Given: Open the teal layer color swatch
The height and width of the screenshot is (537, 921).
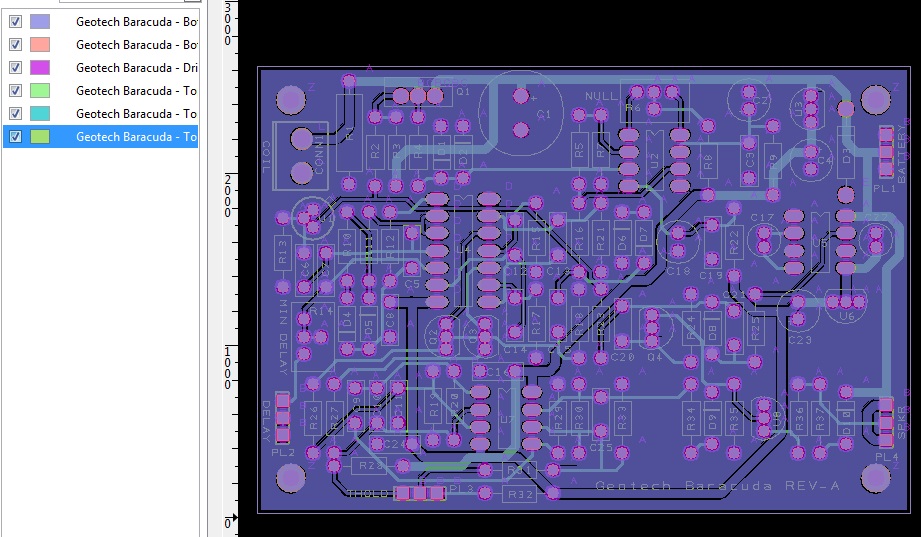Looking at the screenshot, I should point(40,113).
